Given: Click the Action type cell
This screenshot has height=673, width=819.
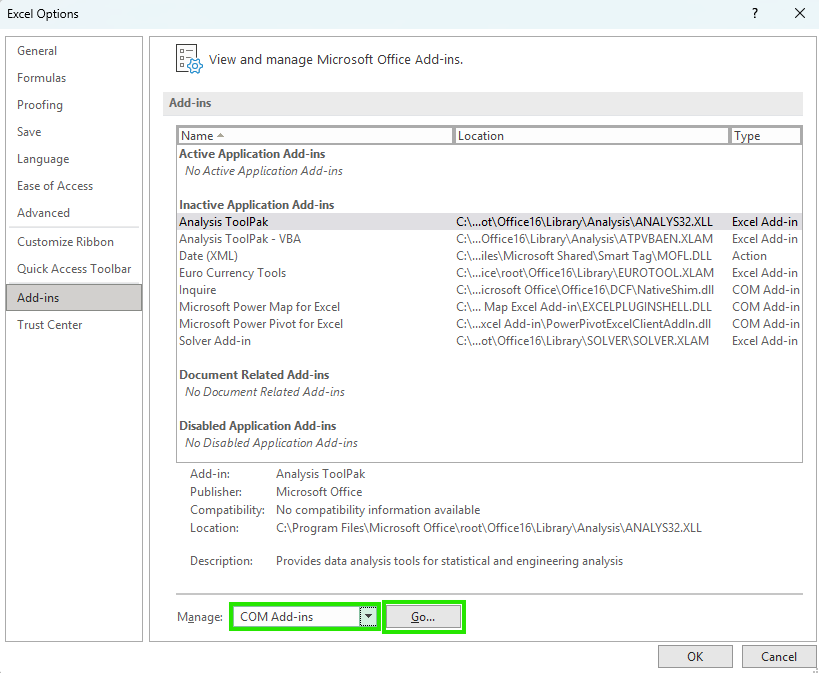Looking at the screenshot, I should pyautogui.click(x=749, y=256).
